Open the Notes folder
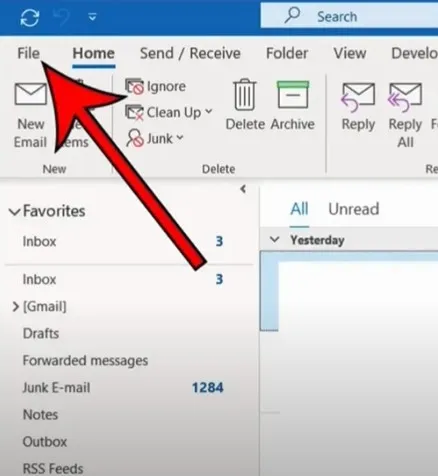Viewport: 438px width, 476px height. [x=40, y=415]
